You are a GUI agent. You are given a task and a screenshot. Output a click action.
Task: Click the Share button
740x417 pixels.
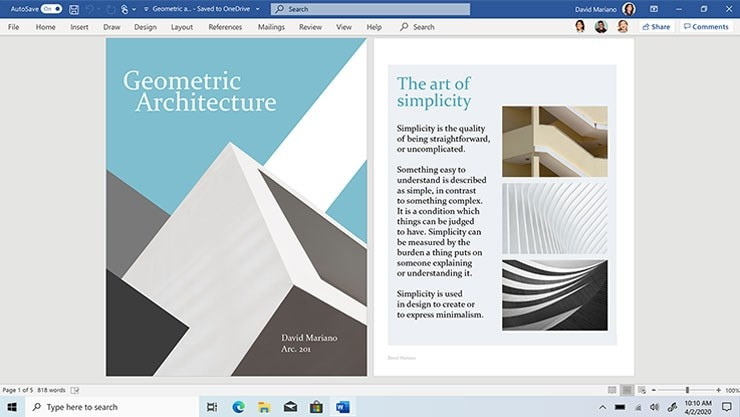pos(656,27)
